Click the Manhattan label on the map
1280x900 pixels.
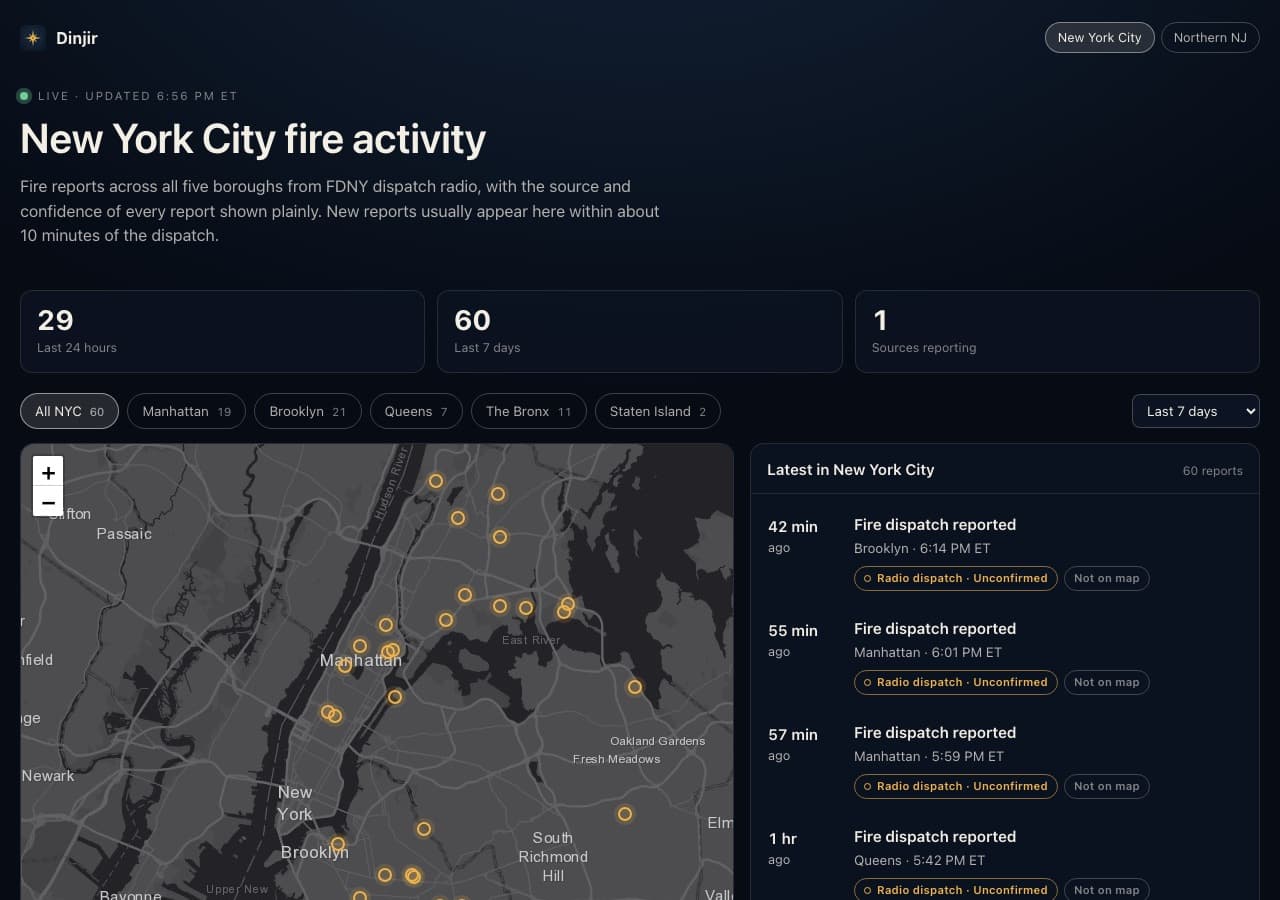click(361, 660)
